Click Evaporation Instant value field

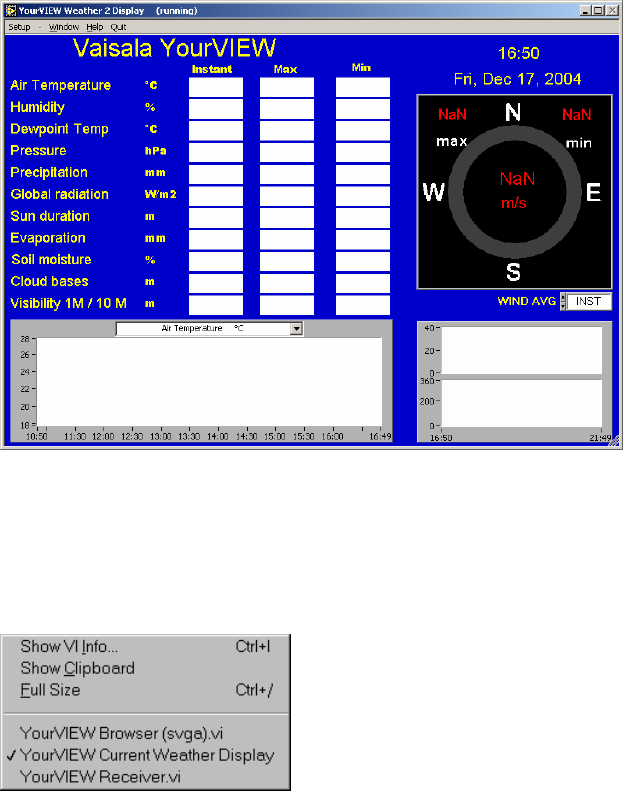[x=216, y=240]
